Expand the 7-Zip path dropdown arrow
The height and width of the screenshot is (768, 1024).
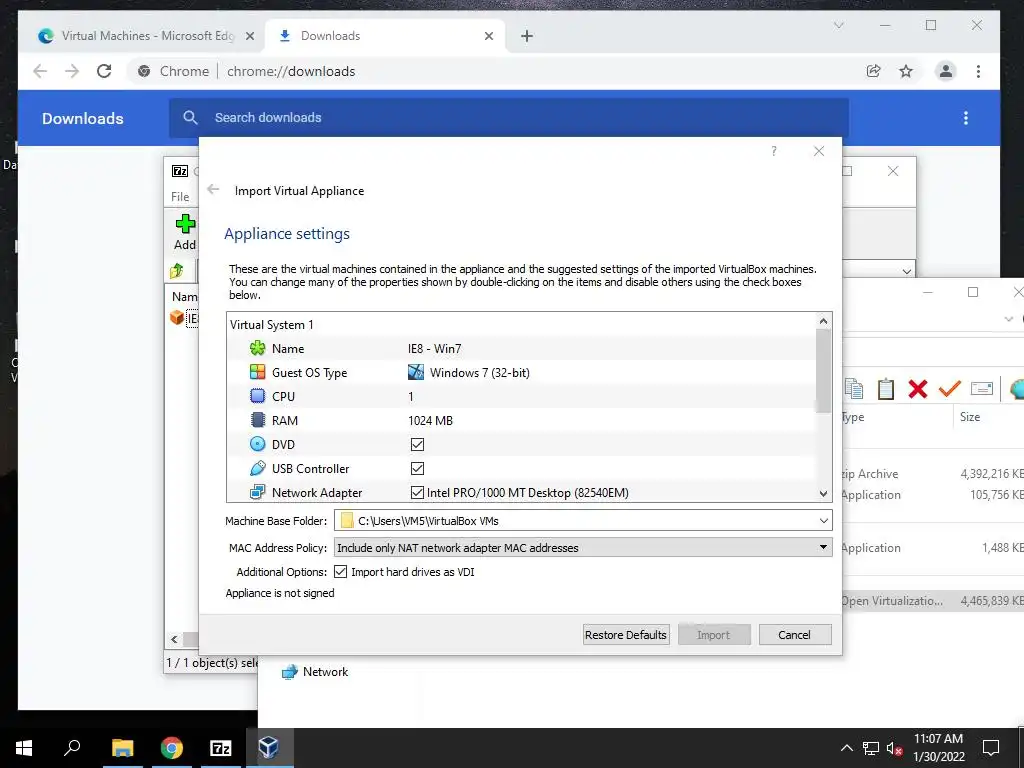coord(906,271)
